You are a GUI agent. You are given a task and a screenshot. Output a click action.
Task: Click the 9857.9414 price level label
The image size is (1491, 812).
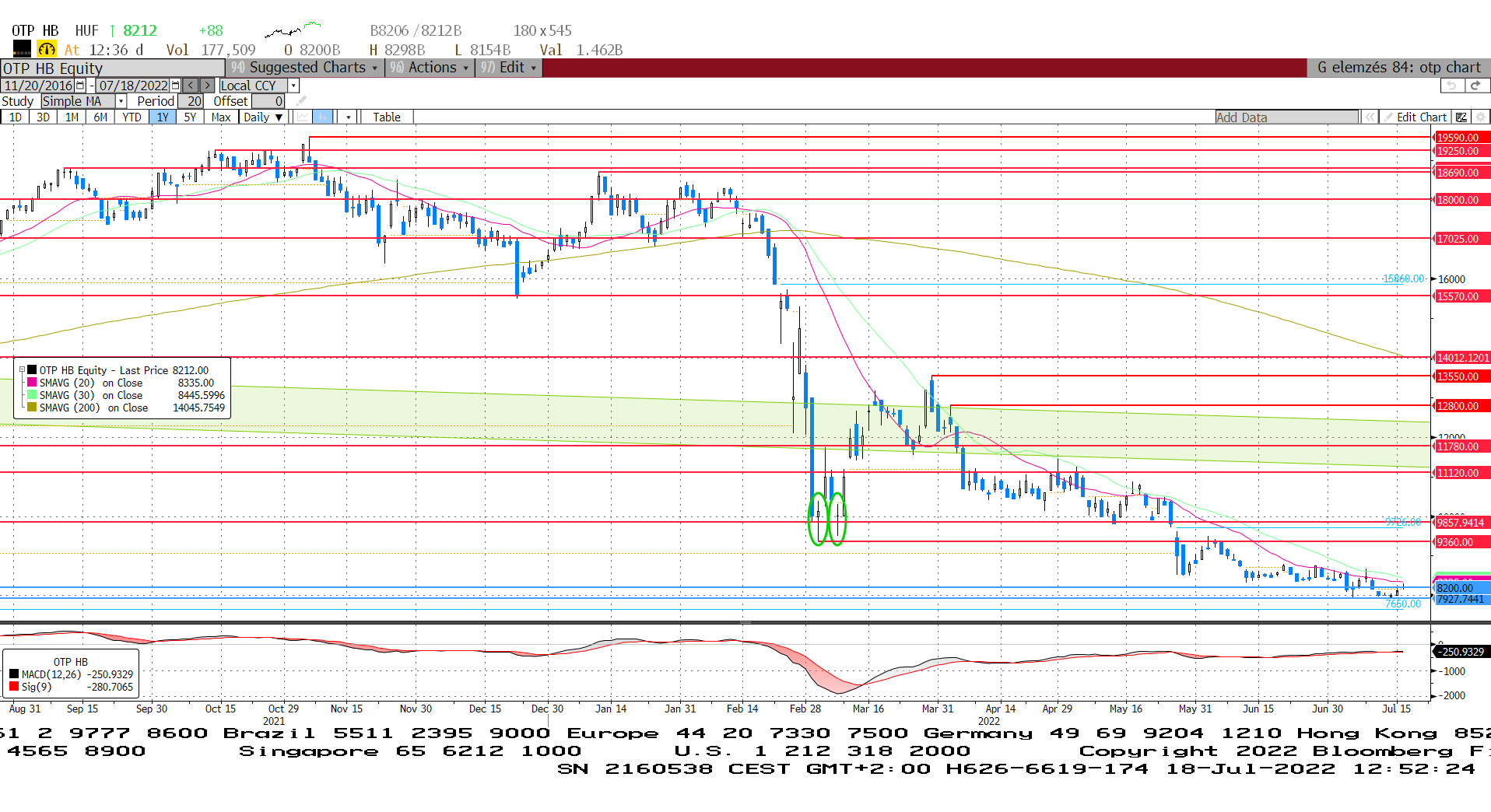click(x=1461, y=523)
